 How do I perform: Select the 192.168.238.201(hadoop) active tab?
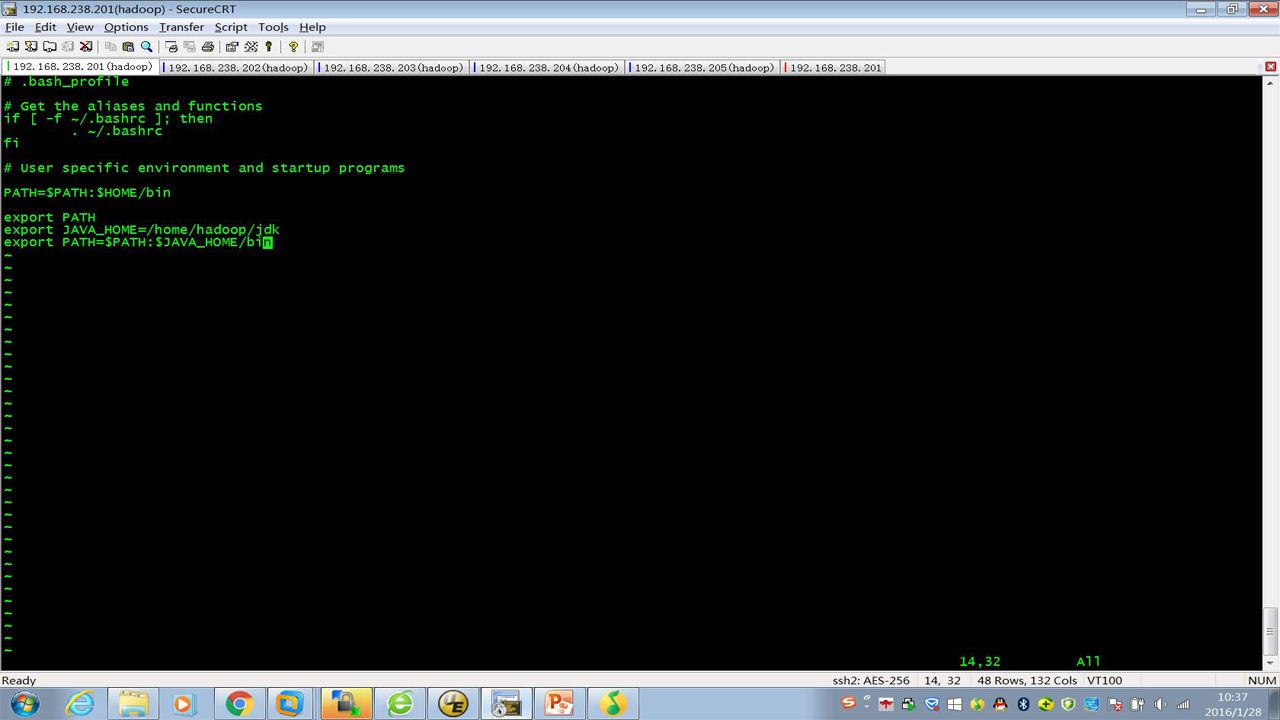pos(80,67)
